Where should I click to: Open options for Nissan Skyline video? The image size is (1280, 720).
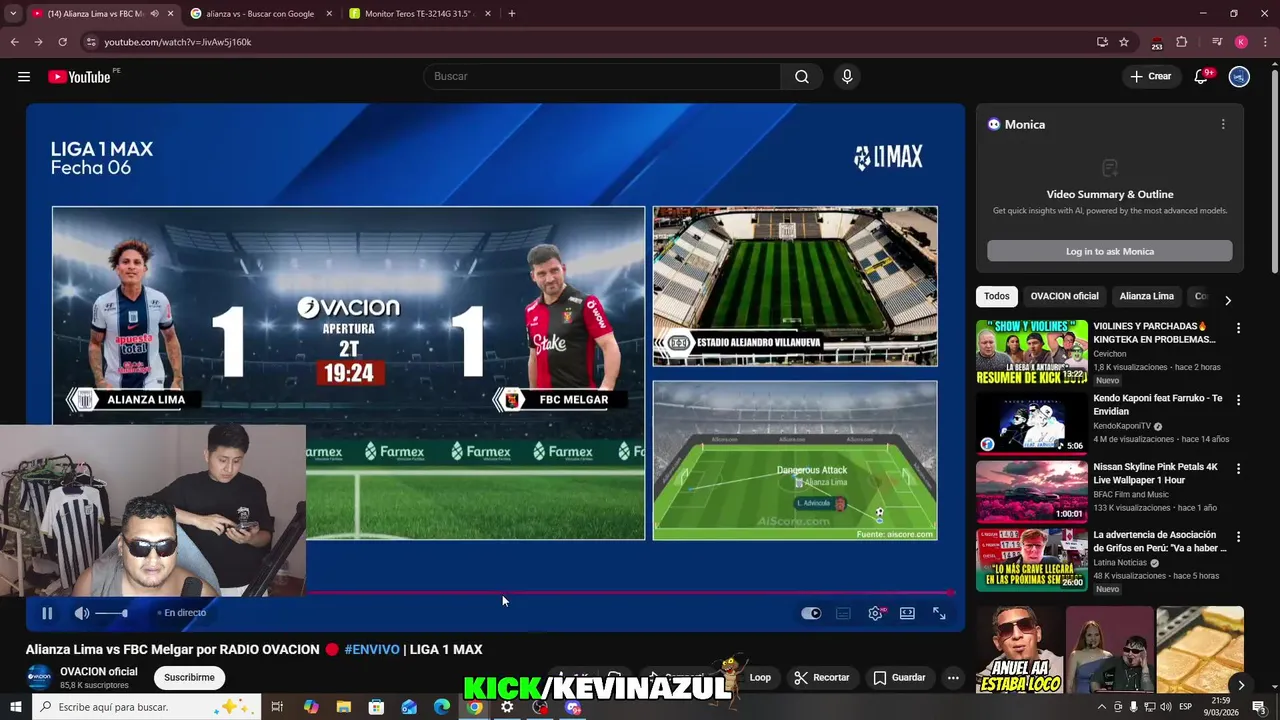1238,468
